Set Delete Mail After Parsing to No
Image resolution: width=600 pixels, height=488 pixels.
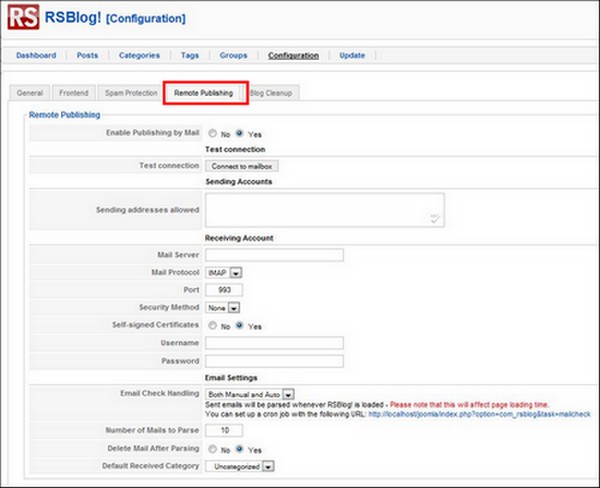[x=212, y=449]
